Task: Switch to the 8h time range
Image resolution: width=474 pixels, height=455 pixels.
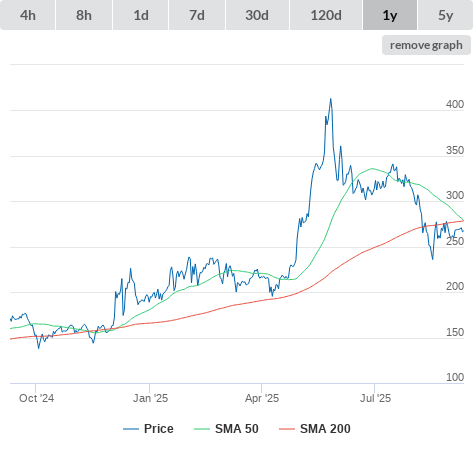Action: click(x=84, y=15)
